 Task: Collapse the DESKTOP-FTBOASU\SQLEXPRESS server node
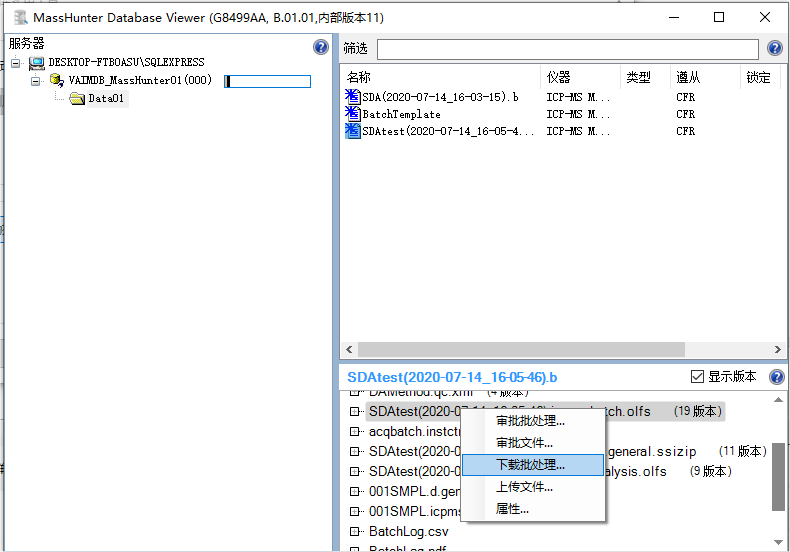coord(16,63)
